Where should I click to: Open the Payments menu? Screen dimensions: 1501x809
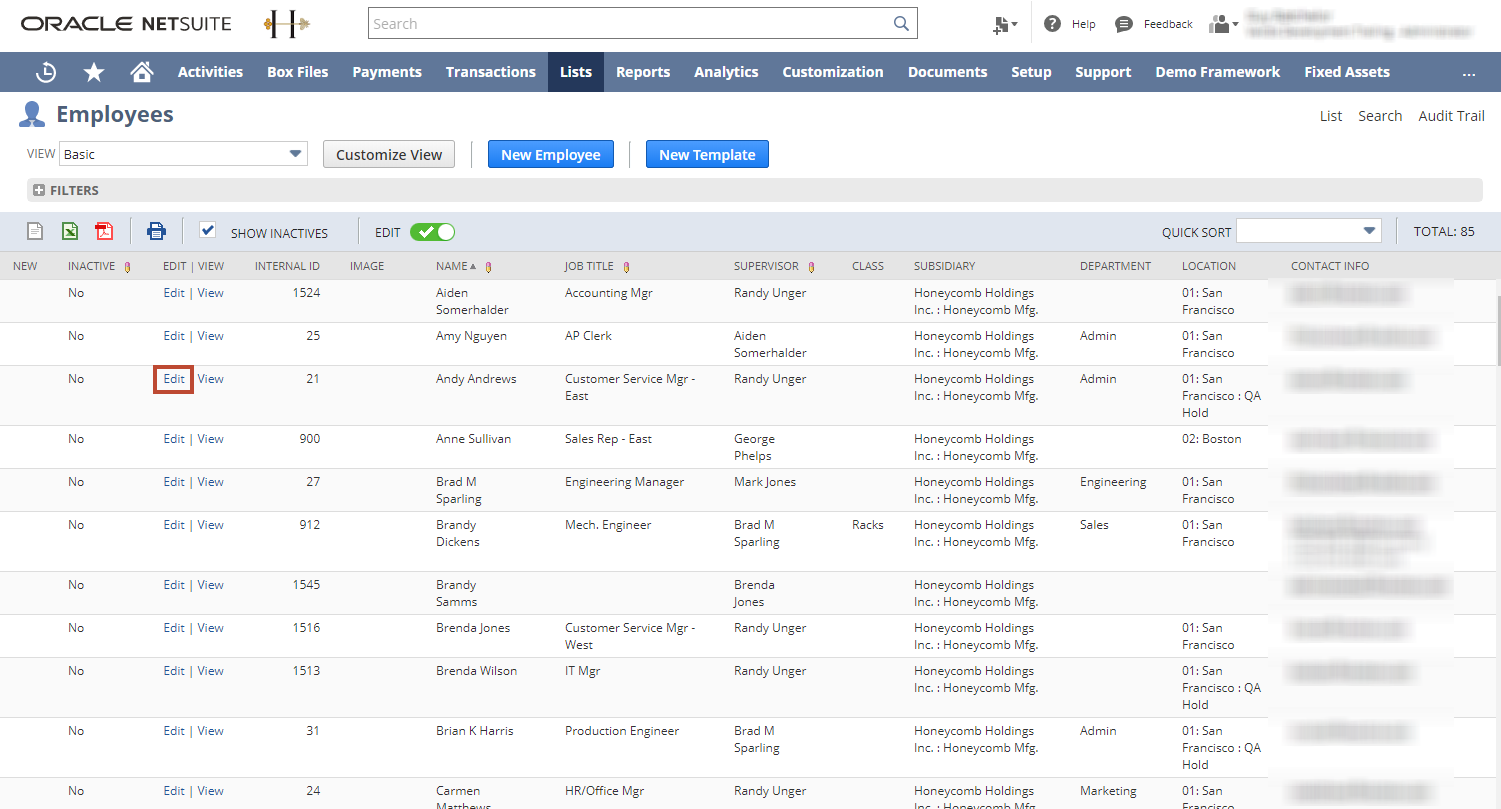(387, 72)
